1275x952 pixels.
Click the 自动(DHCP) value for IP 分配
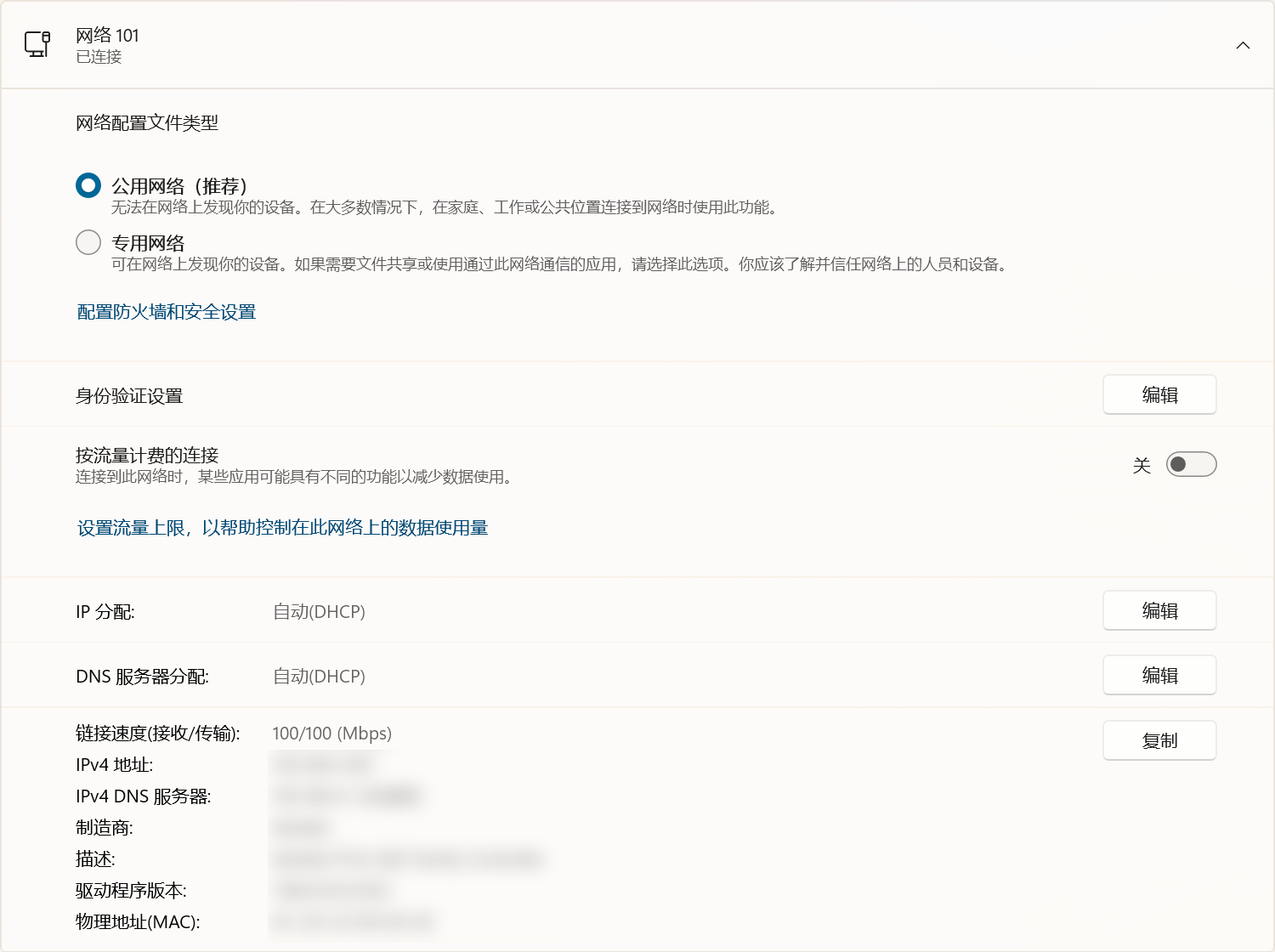(x=319, y=611)
